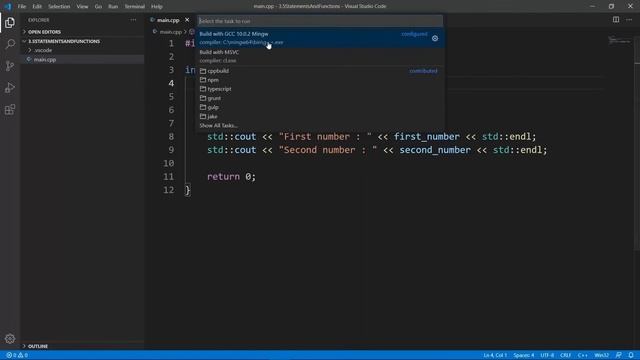Viewport: 640px width, 360px height.
Task: Select the main.cpp editor tab
Action: click(x=168, y=20)
